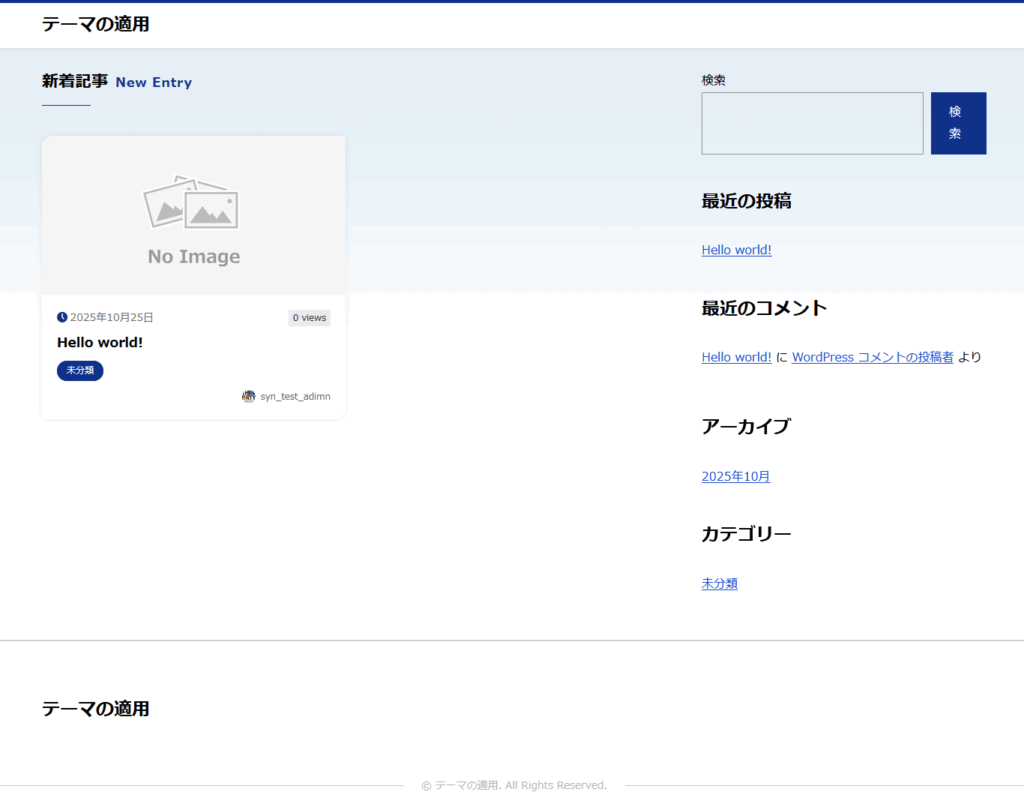Click the 0 views badge

(309, 317)
